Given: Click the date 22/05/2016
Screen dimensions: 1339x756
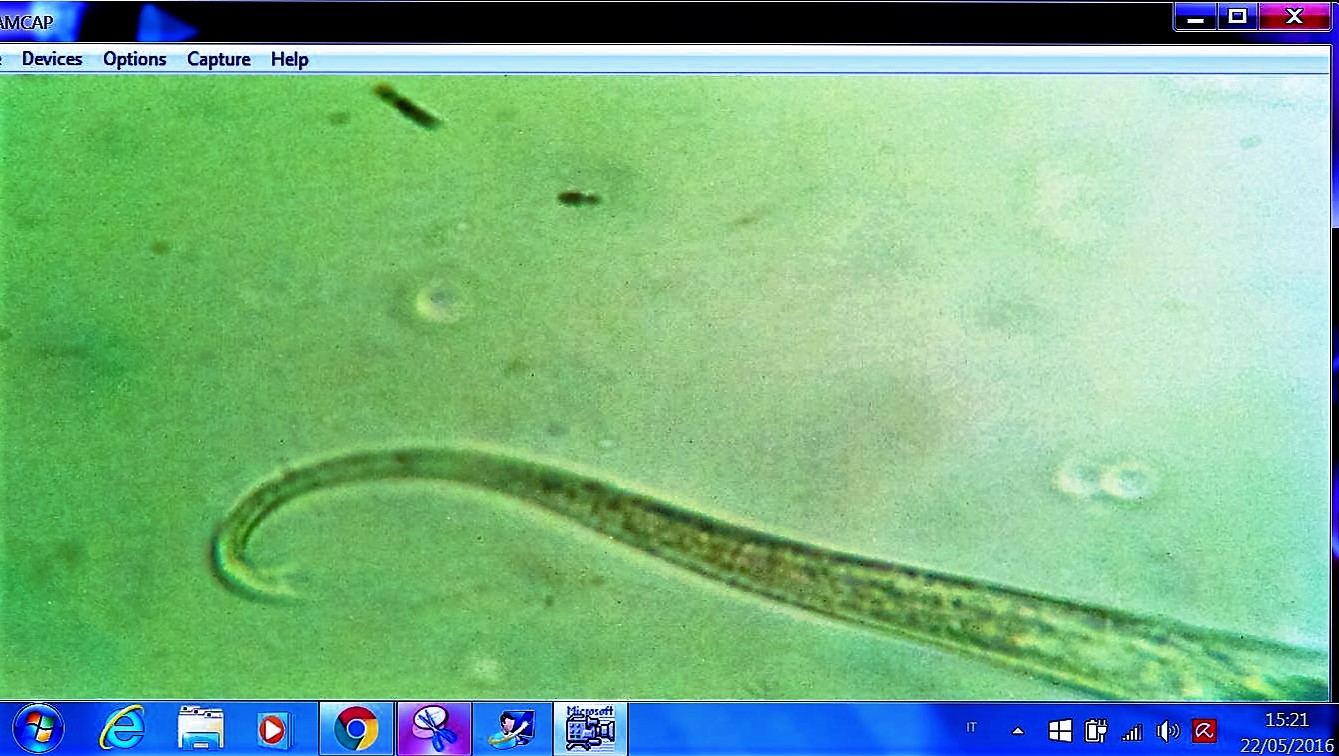Looking at the screenshot, I should [x=1287, y=745].
